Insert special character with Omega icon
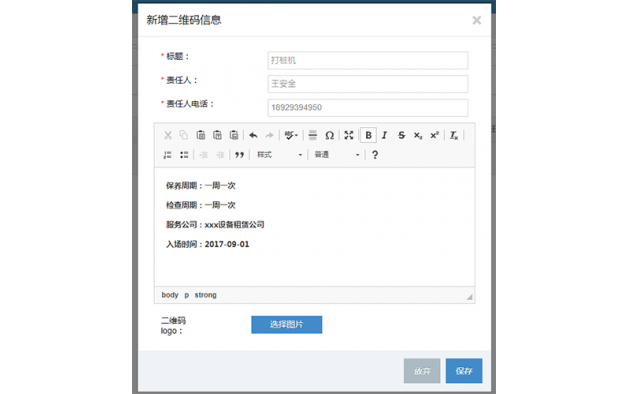Screen dimensions: 630x394 (x=329, y=135)
